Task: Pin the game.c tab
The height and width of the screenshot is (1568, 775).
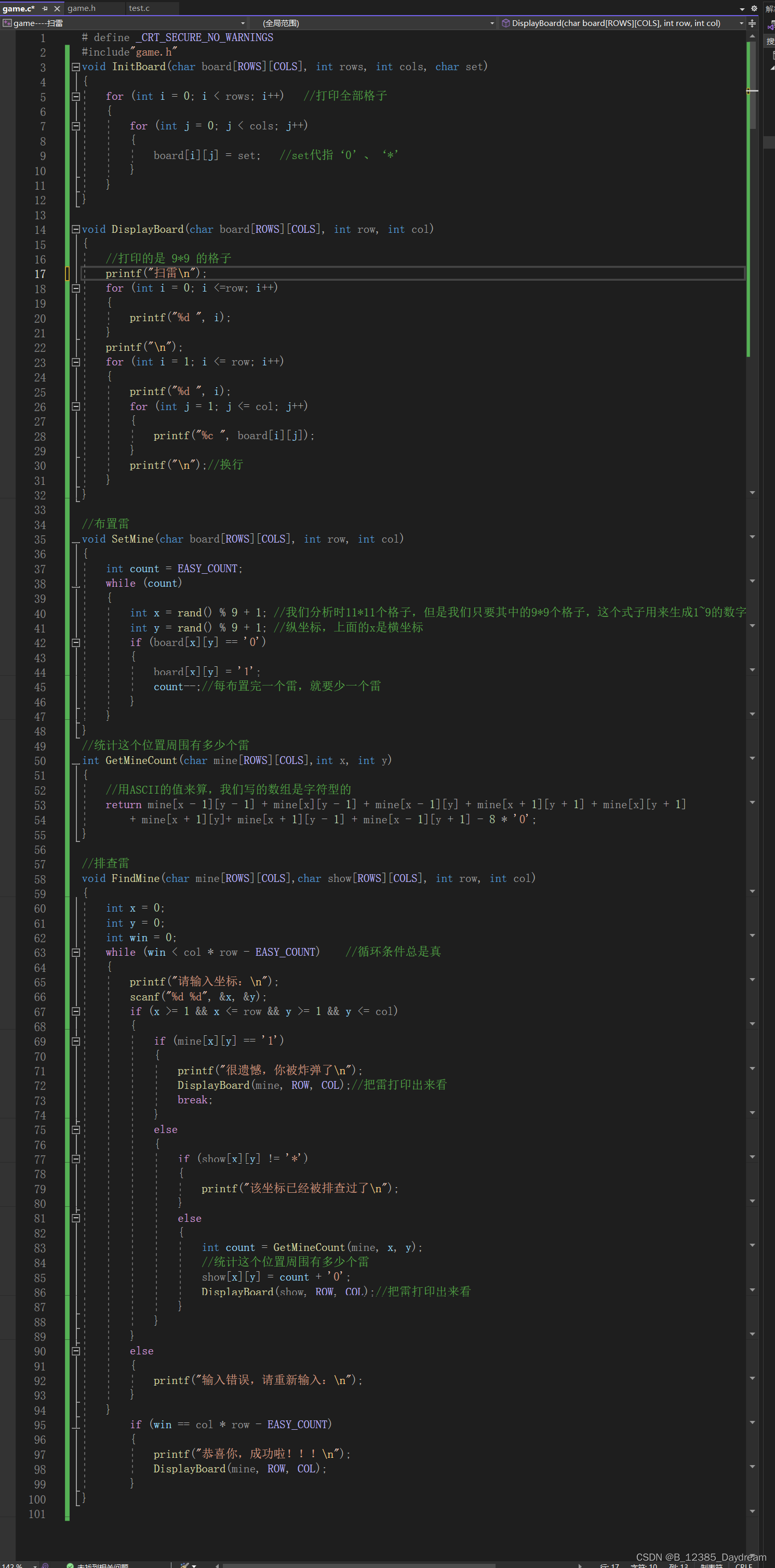Action: [45, 8]
